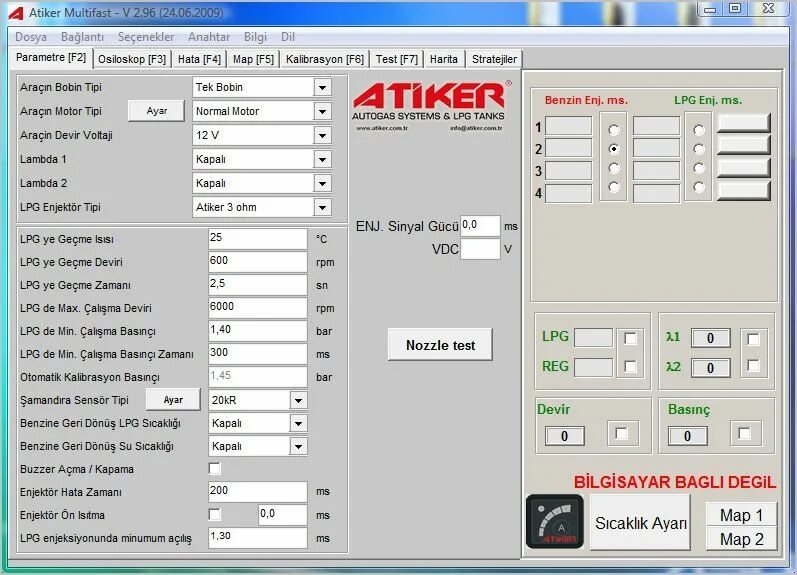Click the Nozzle test button
797x575 pixels.
(440, 345)
